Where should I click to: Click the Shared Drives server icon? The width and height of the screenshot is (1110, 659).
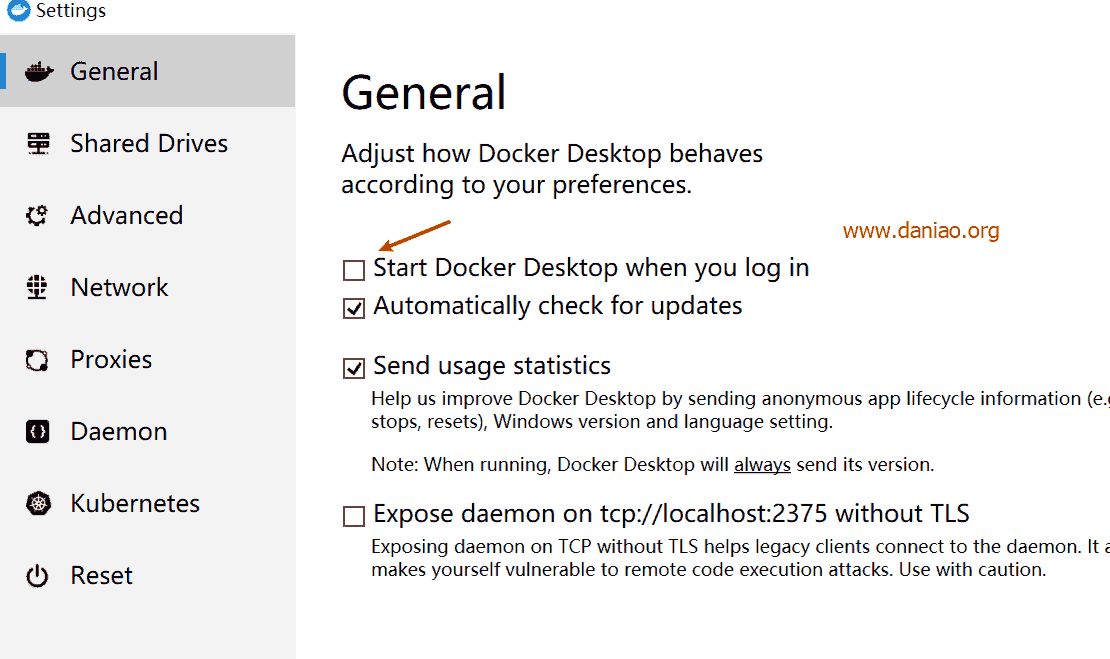pyautogui.click(x=38, y=144)
